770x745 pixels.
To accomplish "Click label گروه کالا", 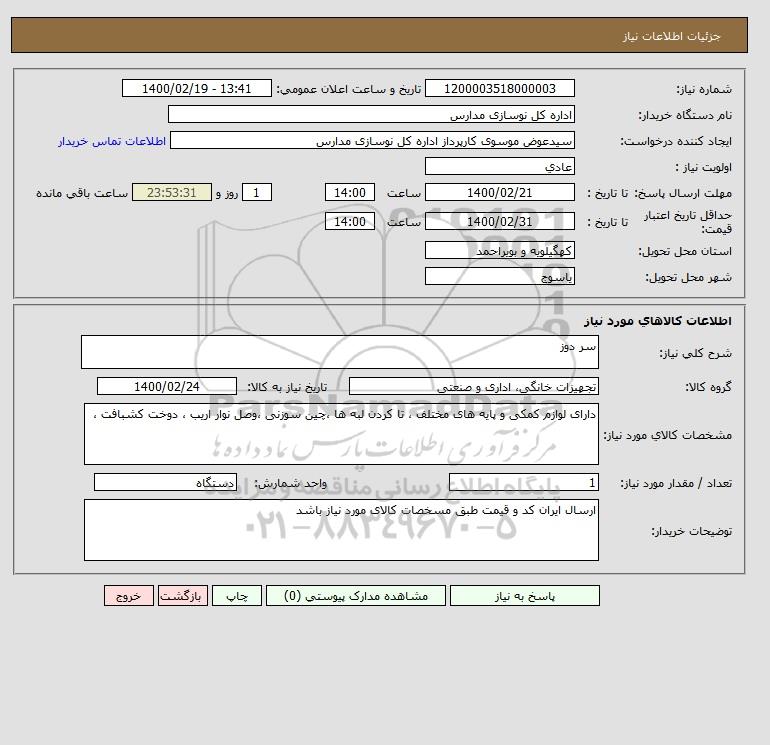I will coord(709,387).
